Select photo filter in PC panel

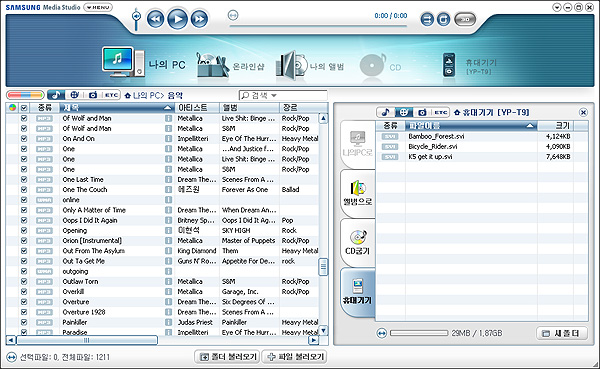[93, 95]
